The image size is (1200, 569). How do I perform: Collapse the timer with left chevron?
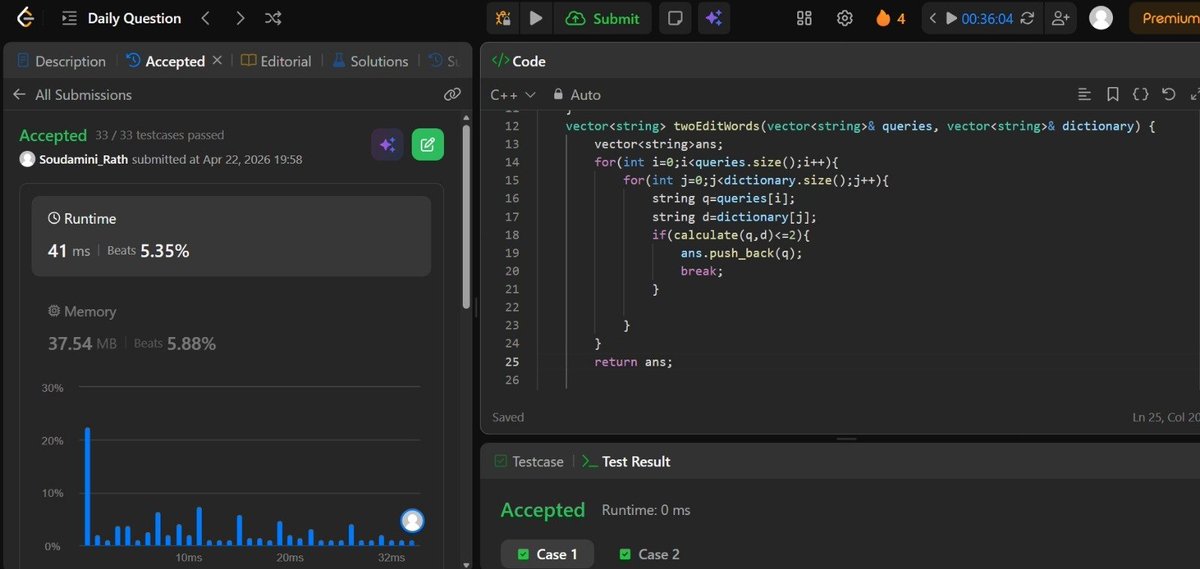point(932,18)
